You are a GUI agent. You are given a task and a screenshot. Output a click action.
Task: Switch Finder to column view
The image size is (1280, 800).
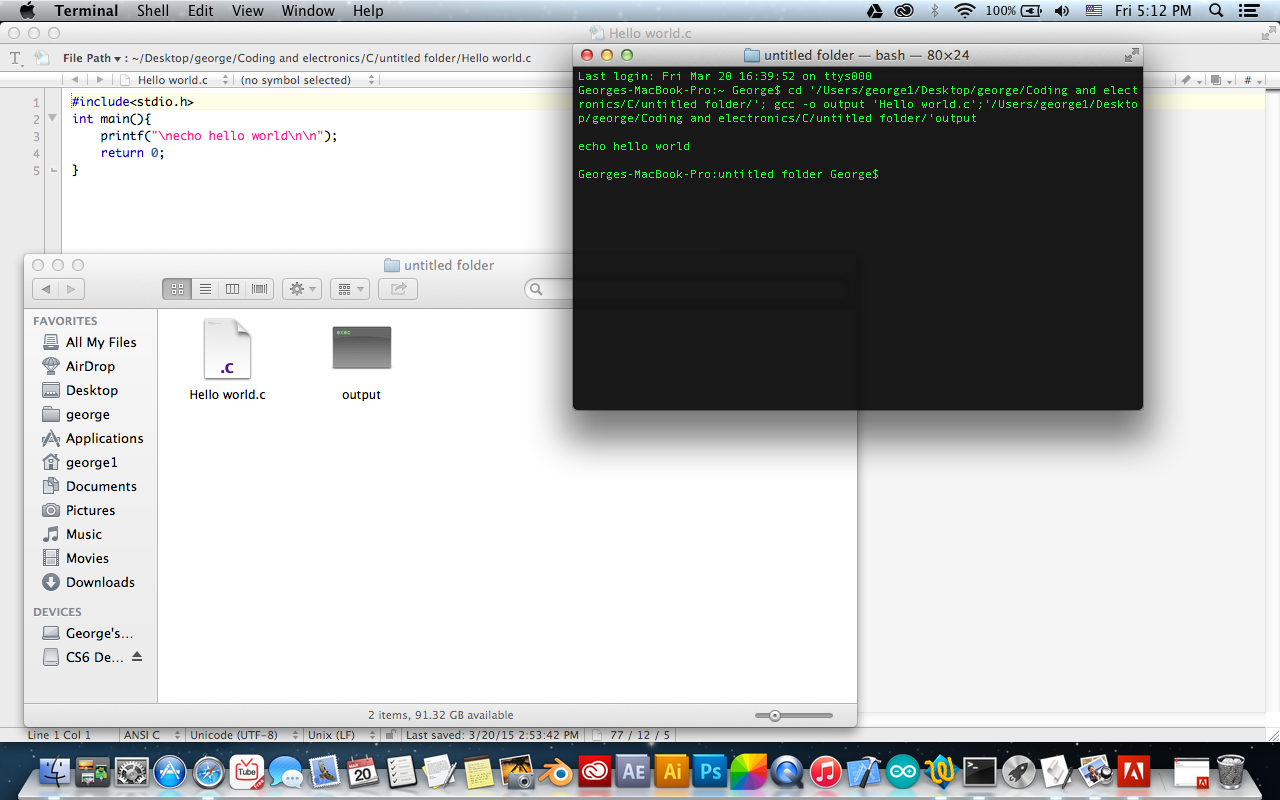coord(232,289)
